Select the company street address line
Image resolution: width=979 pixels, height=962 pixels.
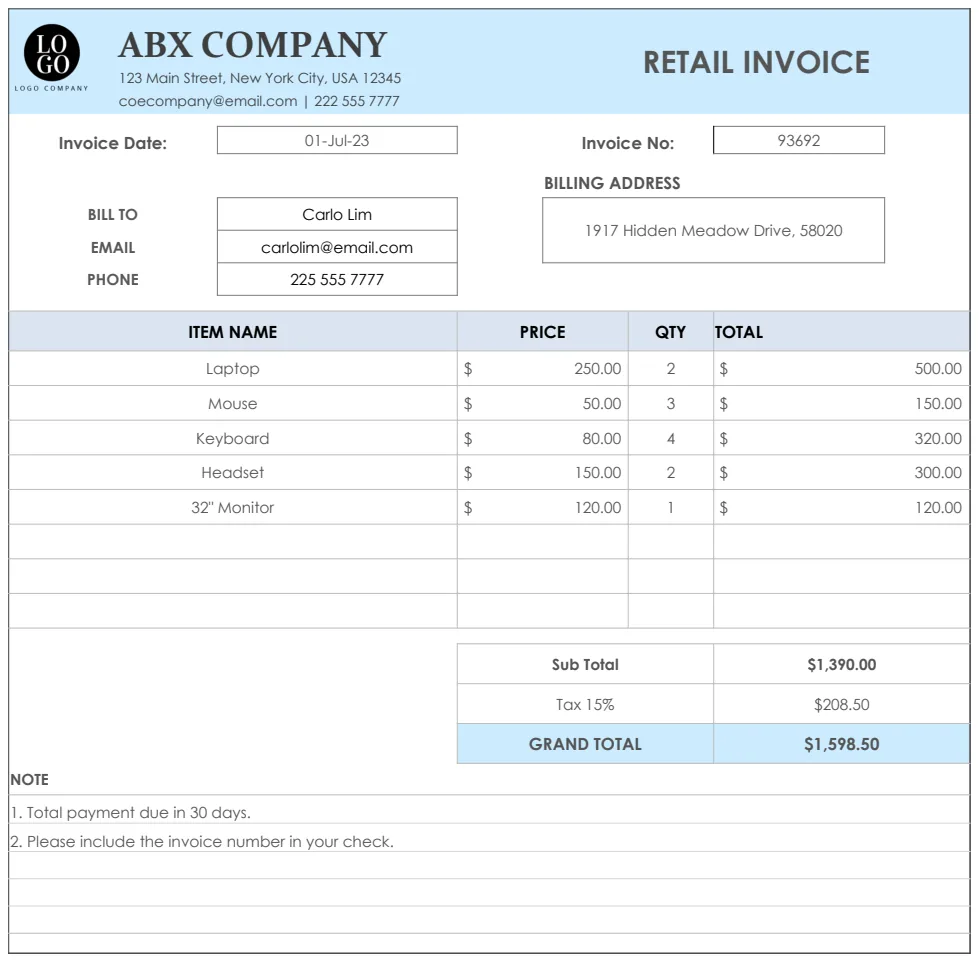[x=260, y=78]
